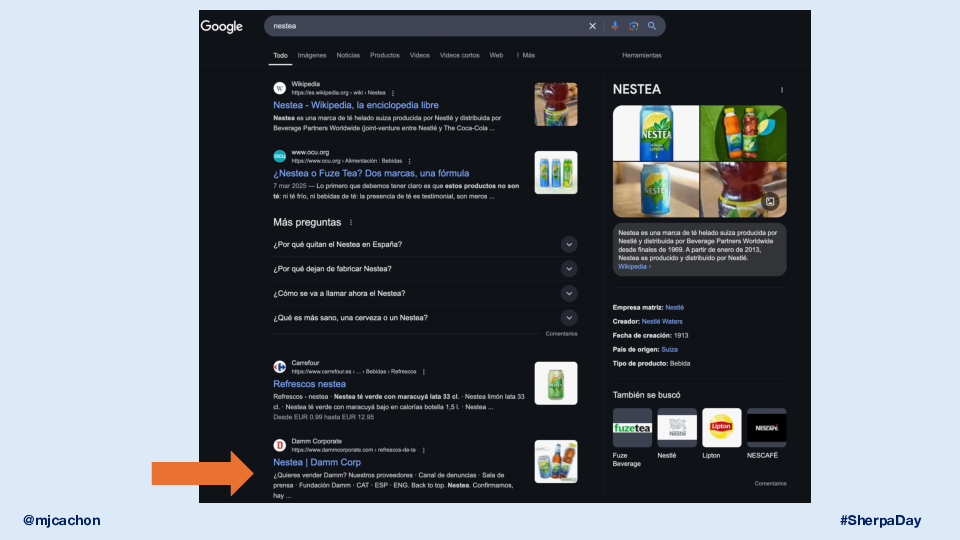Open Damm Corp bottles thumbnail
Viewport: 960px width, 540px height.
[556, 462]
